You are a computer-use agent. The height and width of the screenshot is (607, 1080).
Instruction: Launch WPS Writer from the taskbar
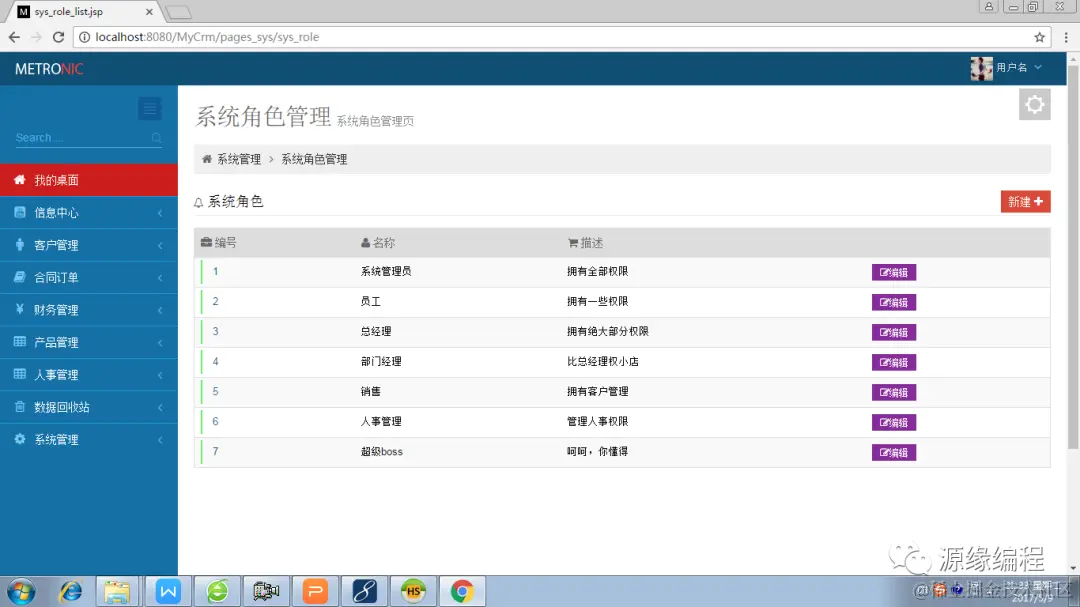pos(167,591)
